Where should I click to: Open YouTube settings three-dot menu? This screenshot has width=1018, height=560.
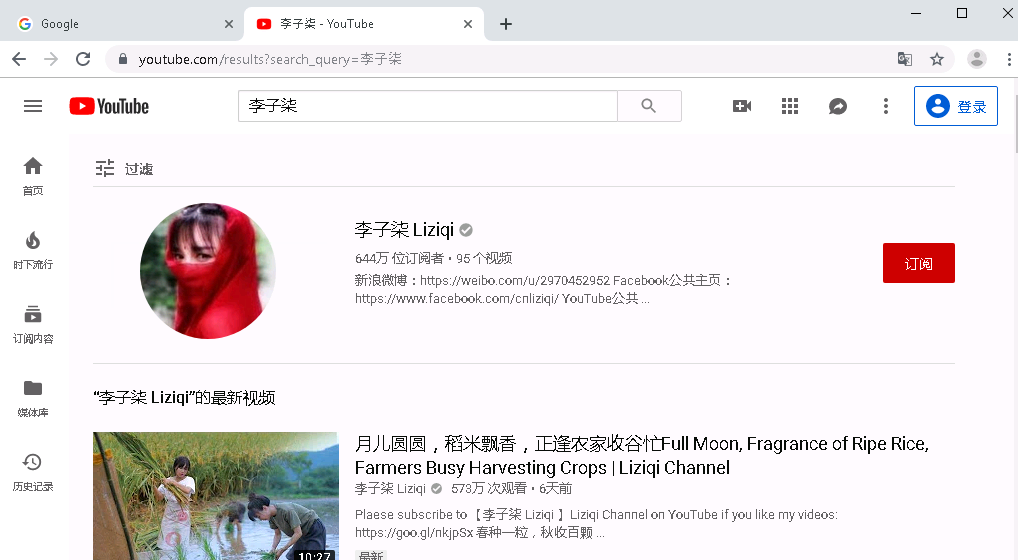886,106
